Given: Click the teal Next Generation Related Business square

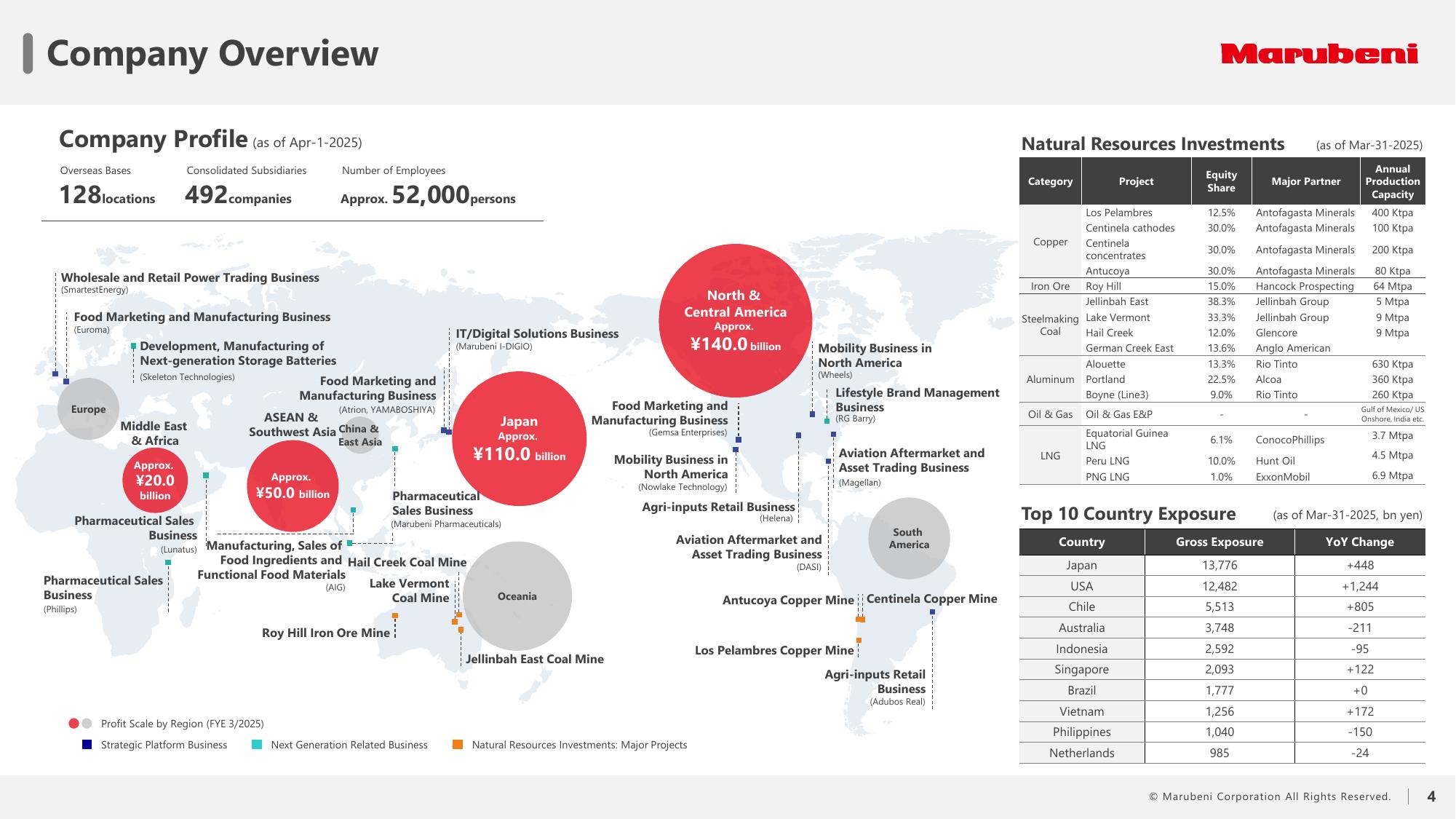Looking at the screenshot, I should pyautogui.click(x=256, y=745).
